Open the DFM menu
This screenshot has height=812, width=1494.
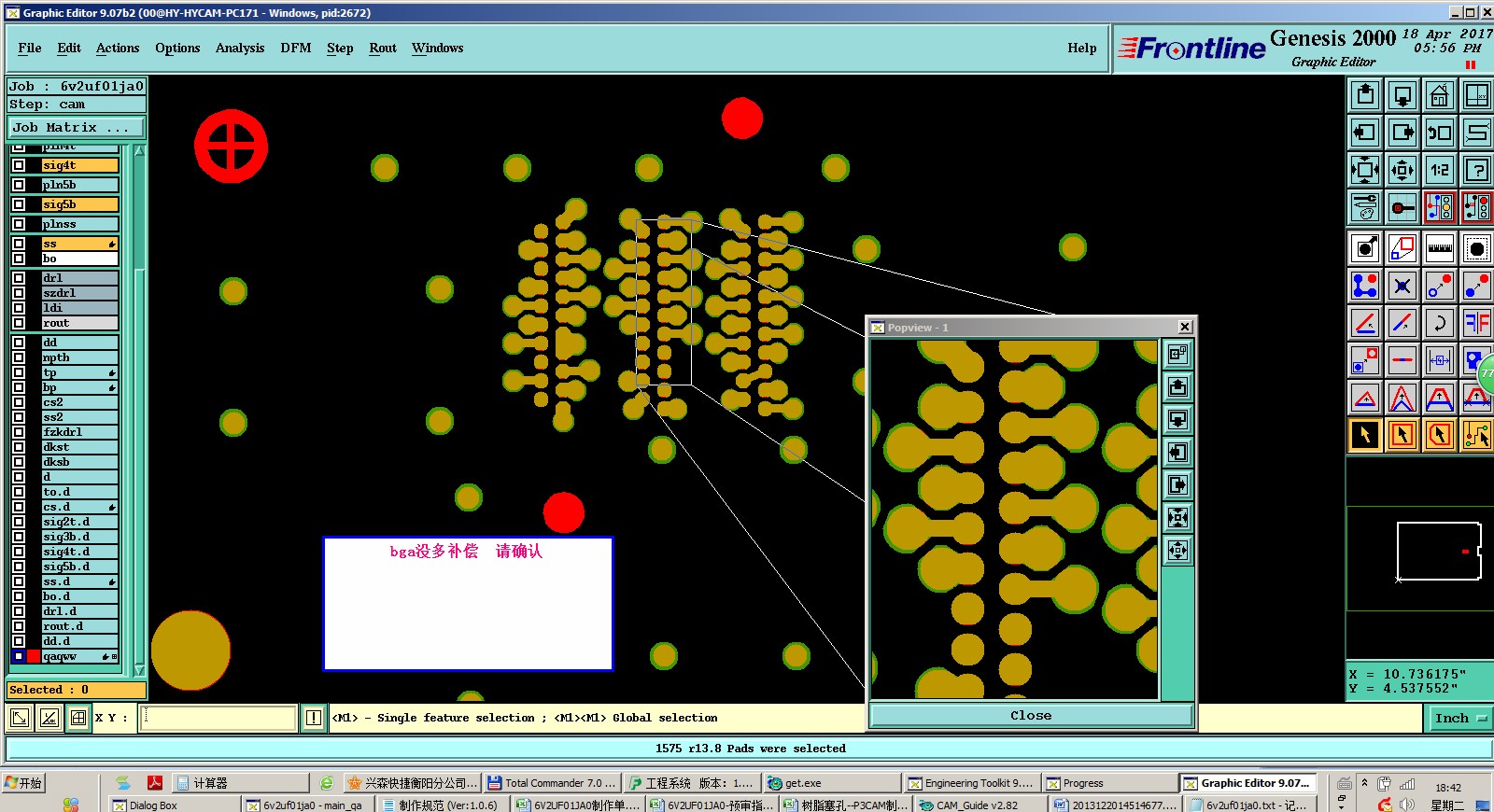coord(296,48)
